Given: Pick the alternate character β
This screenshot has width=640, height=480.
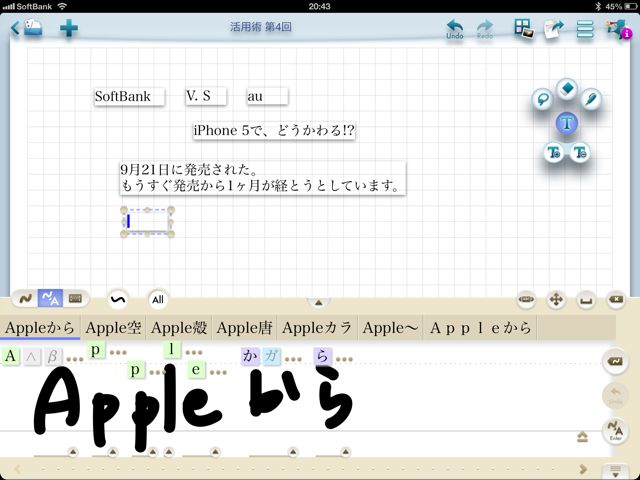Looking at the screenshot, I should pyautogui.click(x=53, y=356).
